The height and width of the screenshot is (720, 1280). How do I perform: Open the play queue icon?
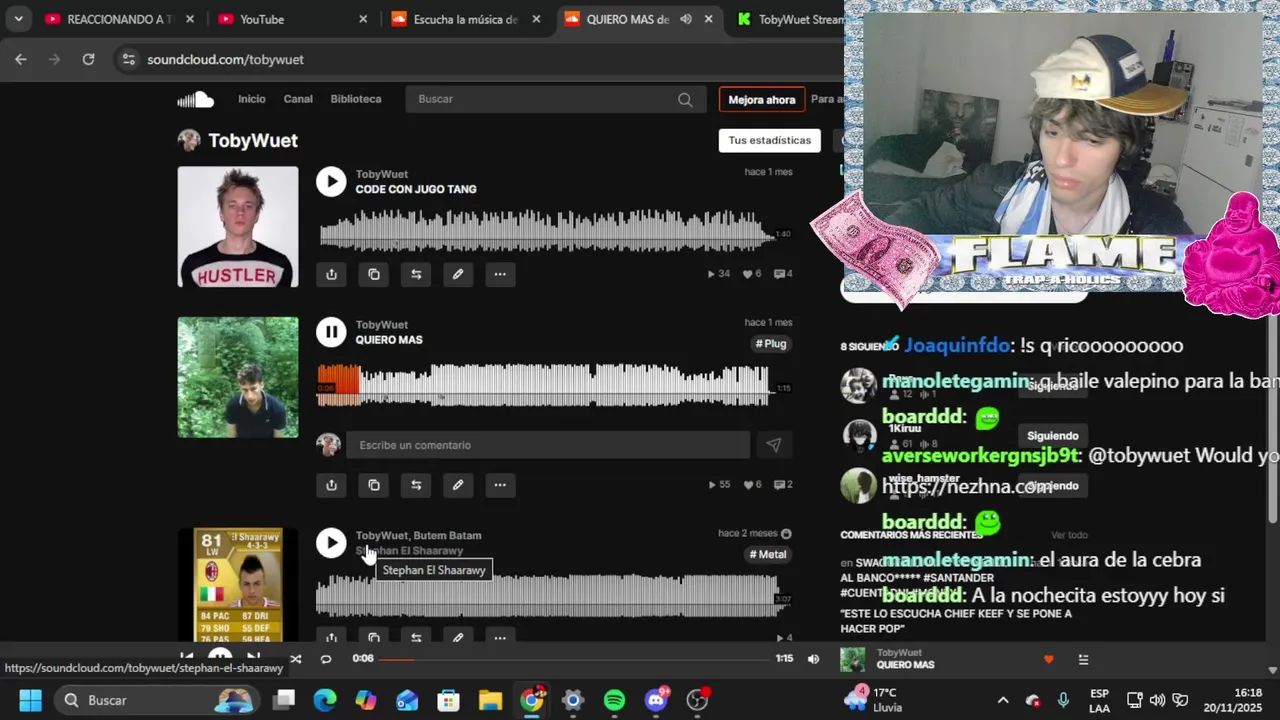point(1083,660)
